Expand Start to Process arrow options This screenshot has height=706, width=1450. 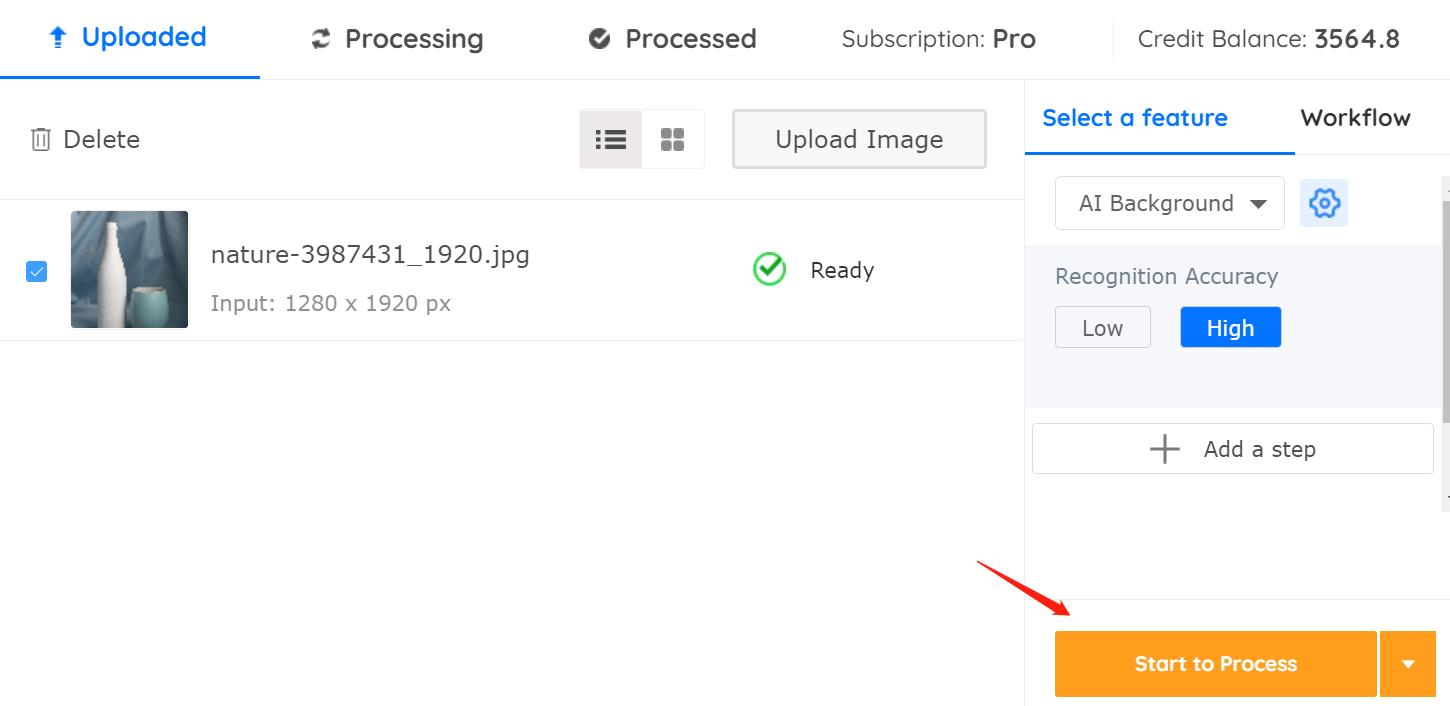coord(1408,664)
